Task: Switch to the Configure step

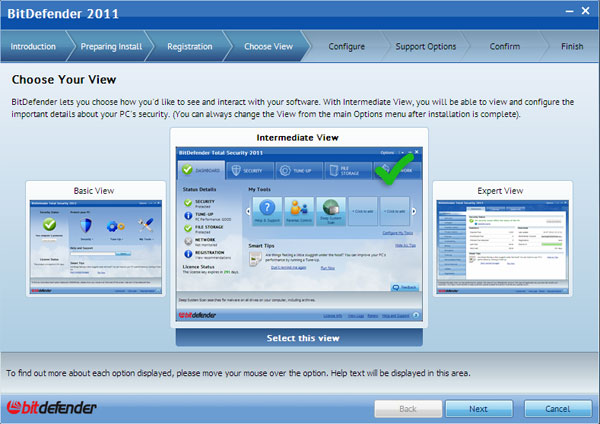Action: [347, 46]
